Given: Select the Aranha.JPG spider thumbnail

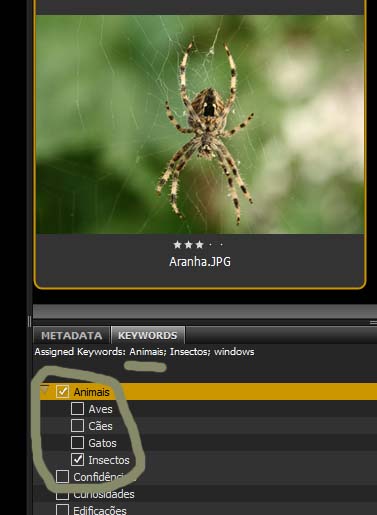Looking at the screenshot, I should (x=200, y=124).
